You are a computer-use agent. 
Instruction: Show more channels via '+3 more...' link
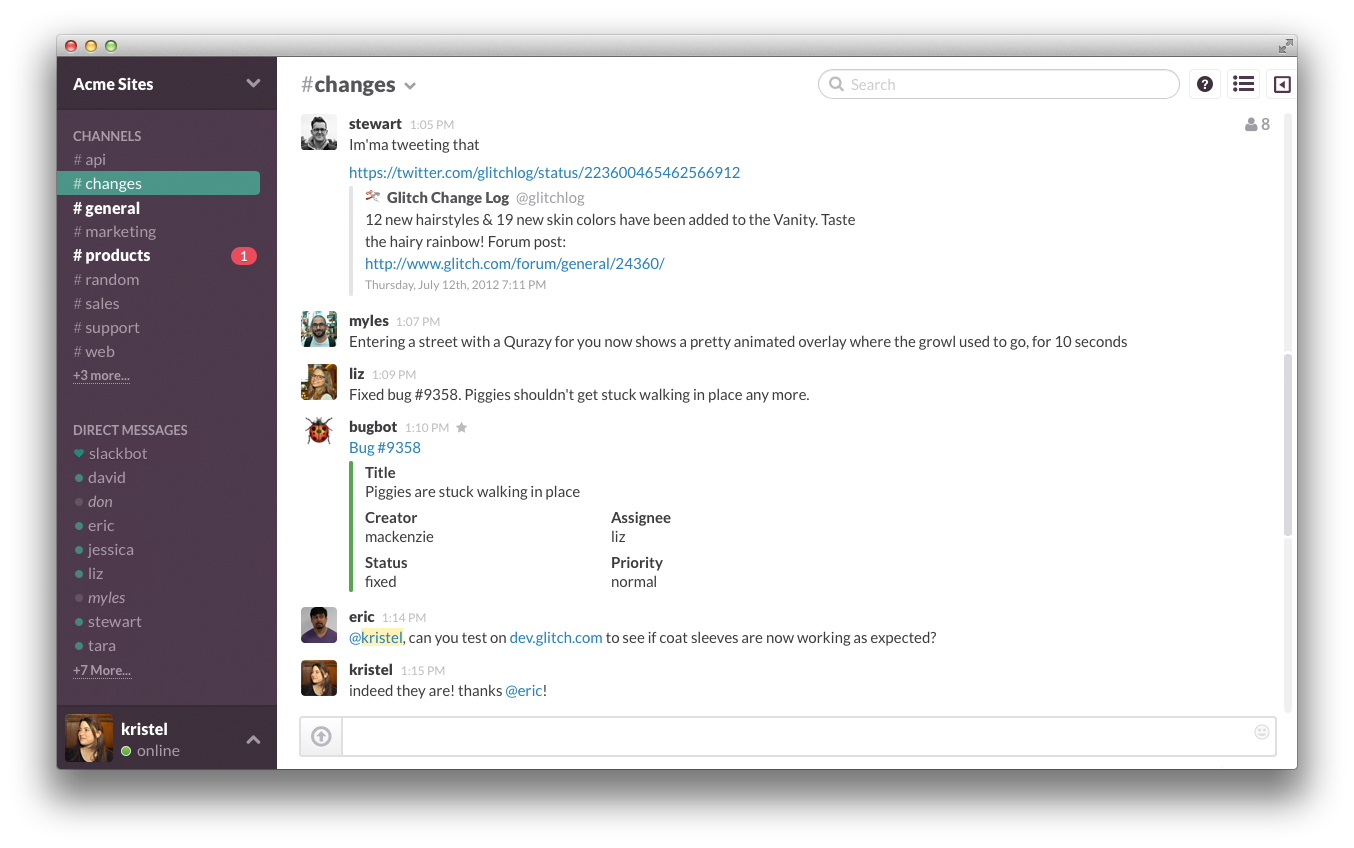(100, 375)
